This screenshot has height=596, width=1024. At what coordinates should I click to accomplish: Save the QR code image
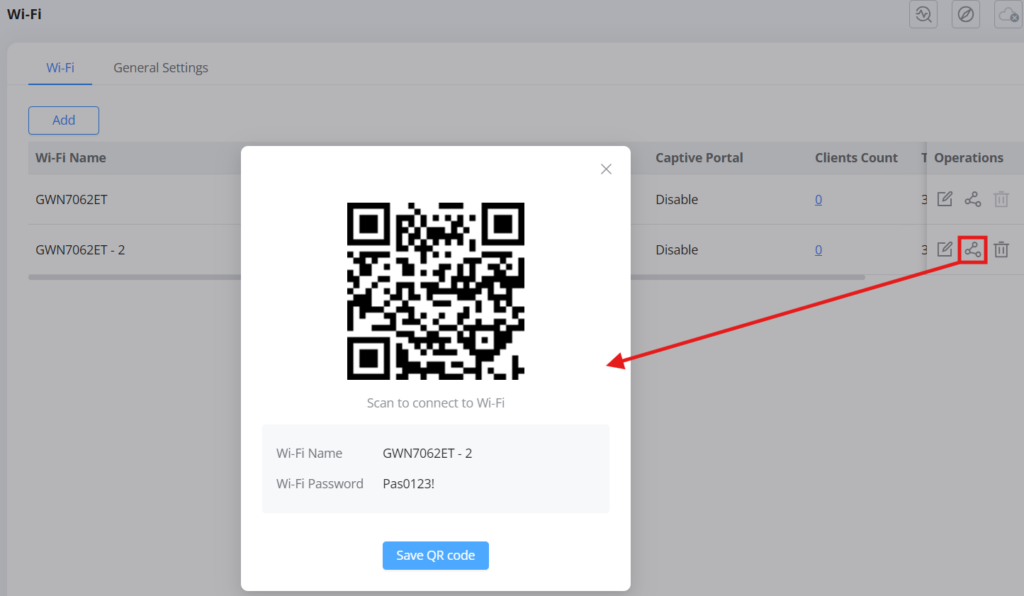pyautogui.click(x=436, y=556)
